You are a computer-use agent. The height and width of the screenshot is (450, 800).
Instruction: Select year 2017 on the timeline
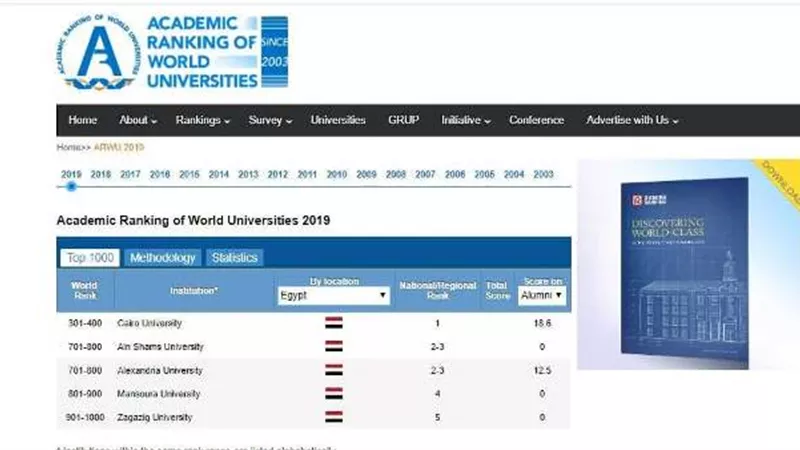pyautogui.click(x=130, y=174)
